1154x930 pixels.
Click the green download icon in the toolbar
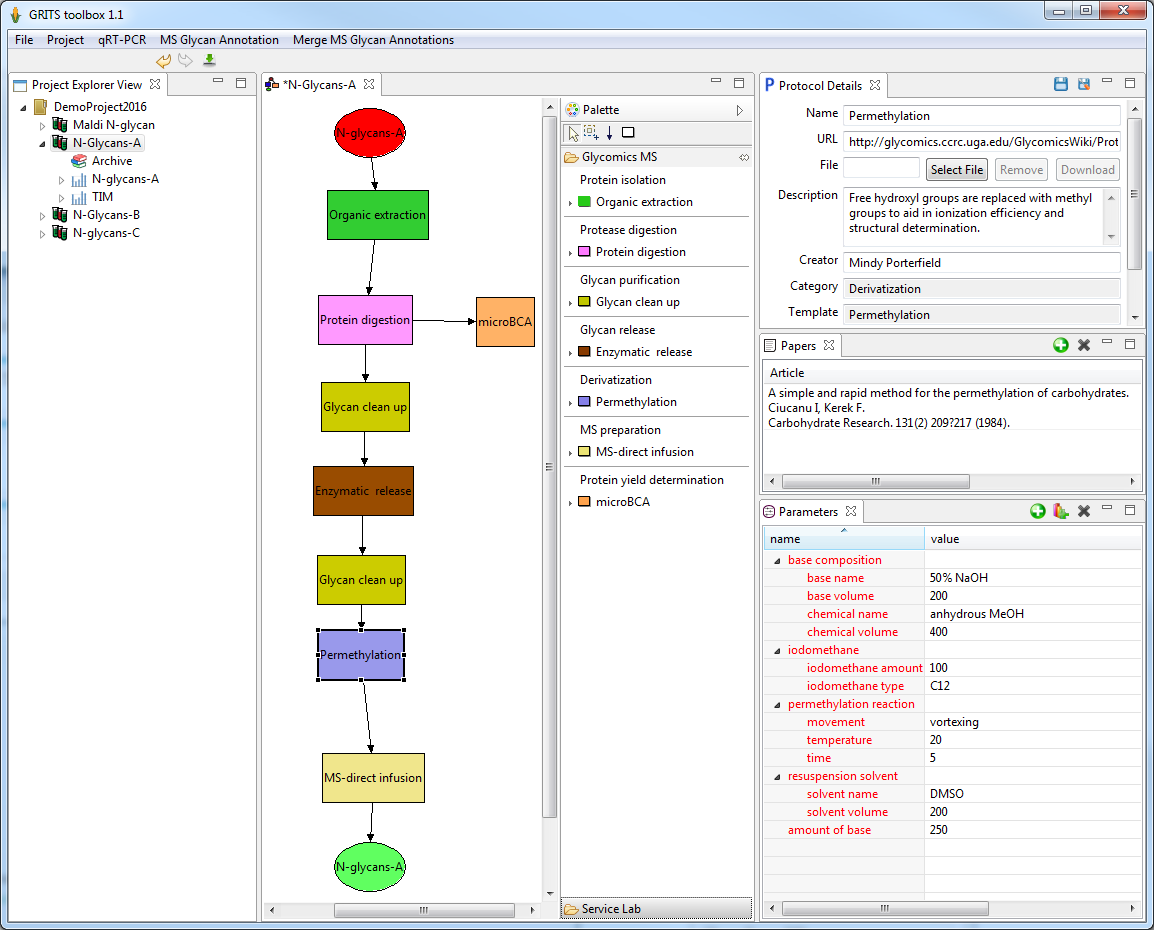click(209, 60)
